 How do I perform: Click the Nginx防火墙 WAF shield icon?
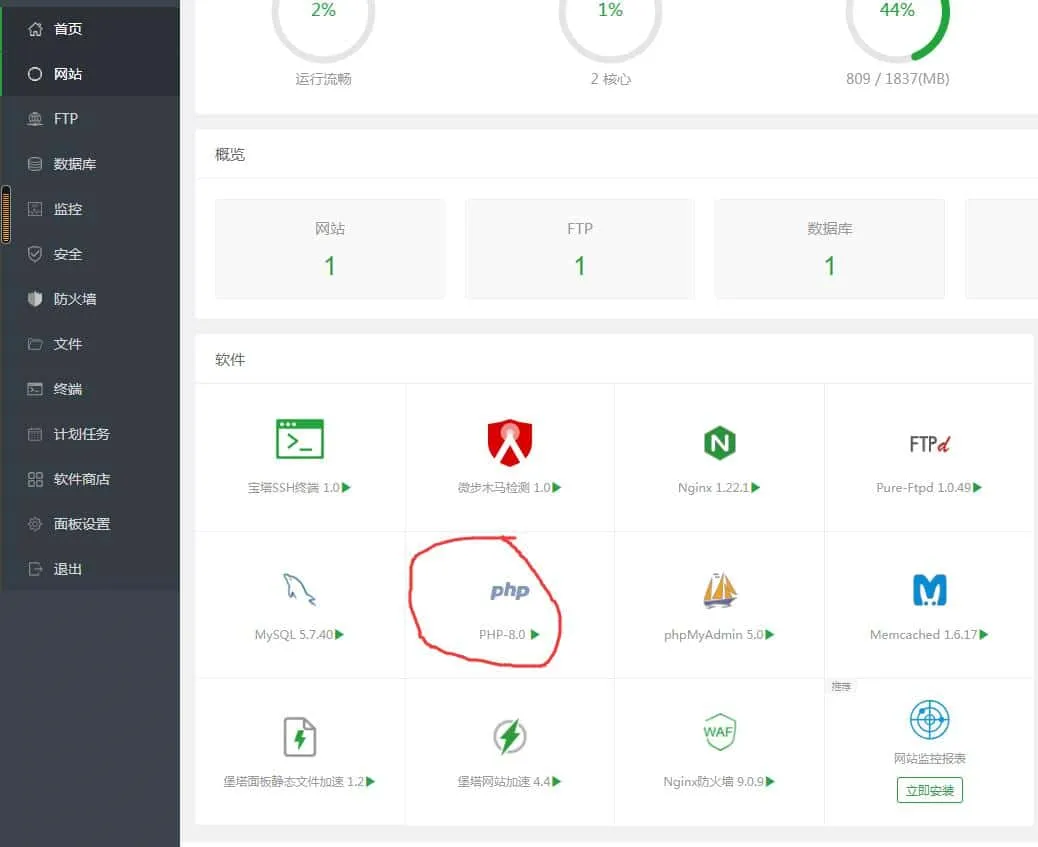[x=720, y=732]
